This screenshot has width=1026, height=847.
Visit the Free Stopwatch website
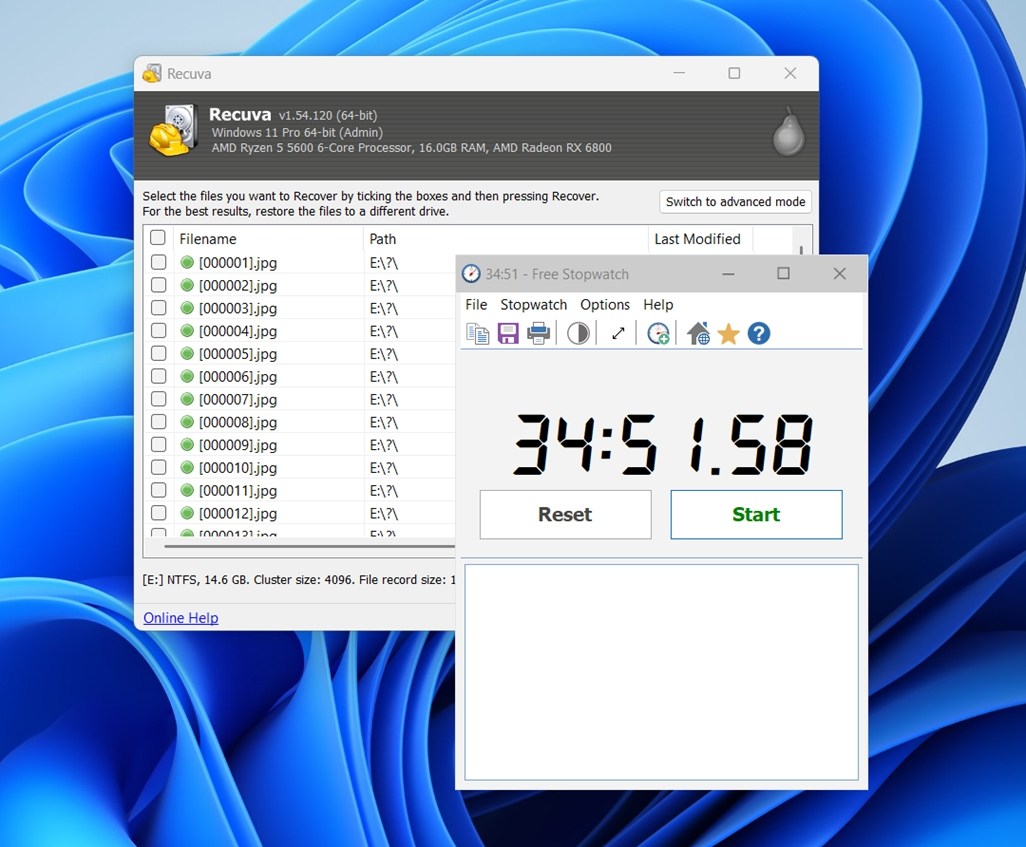(697, 333)
